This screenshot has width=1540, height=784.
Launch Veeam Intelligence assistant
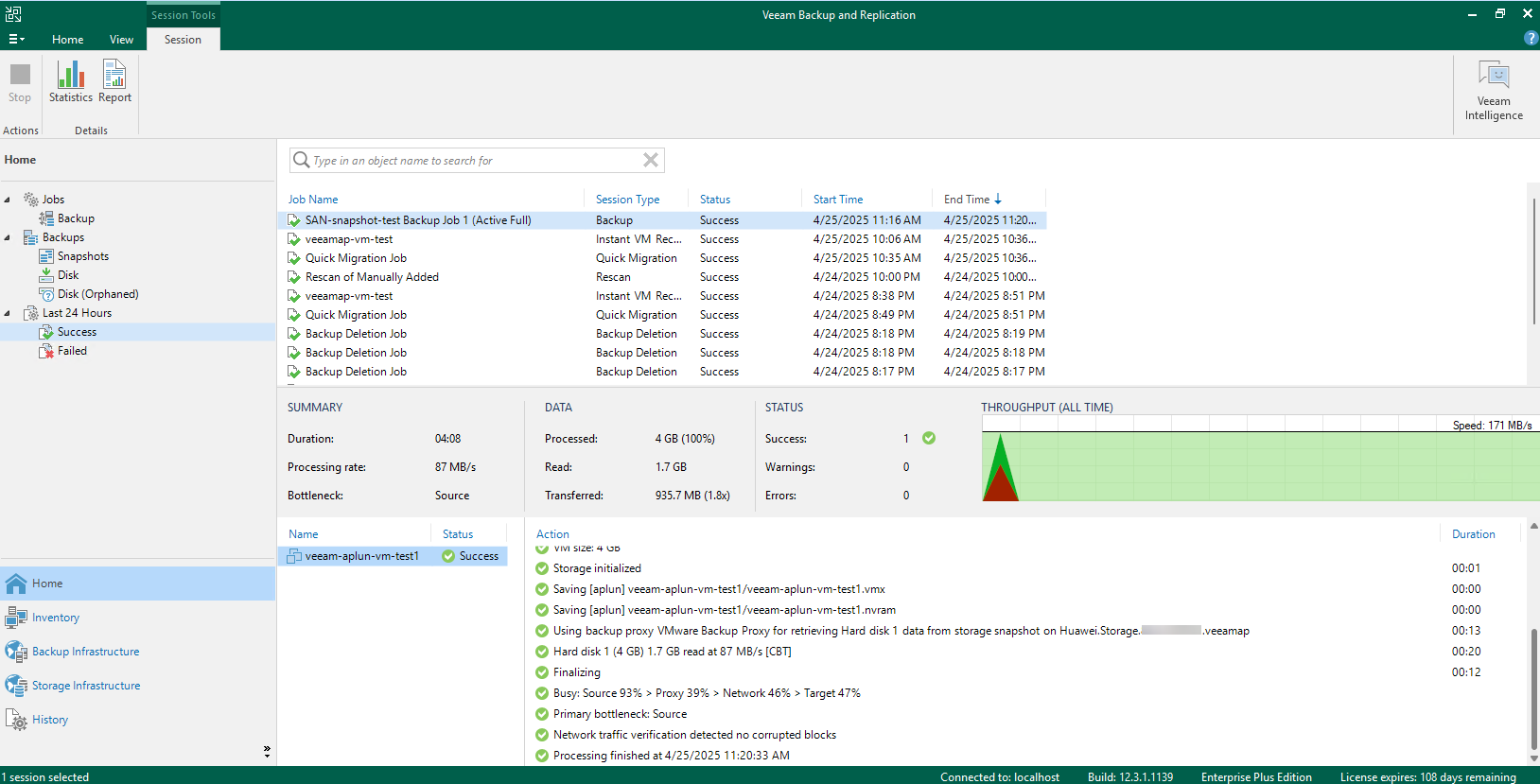tap(1494, 91)
